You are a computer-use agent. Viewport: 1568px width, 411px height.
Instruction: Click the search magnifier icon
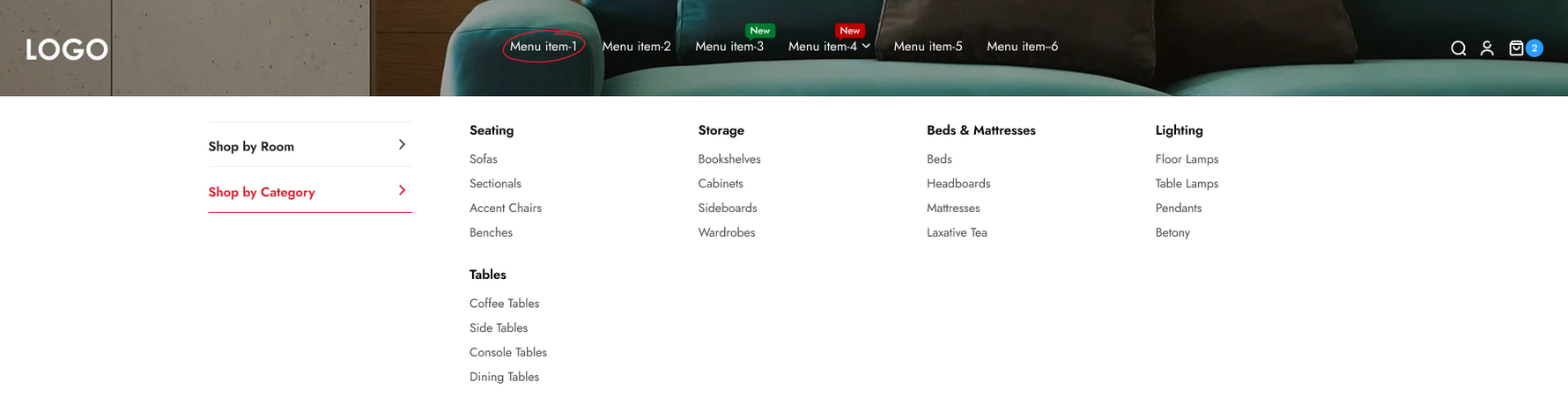click(1458, 48)
